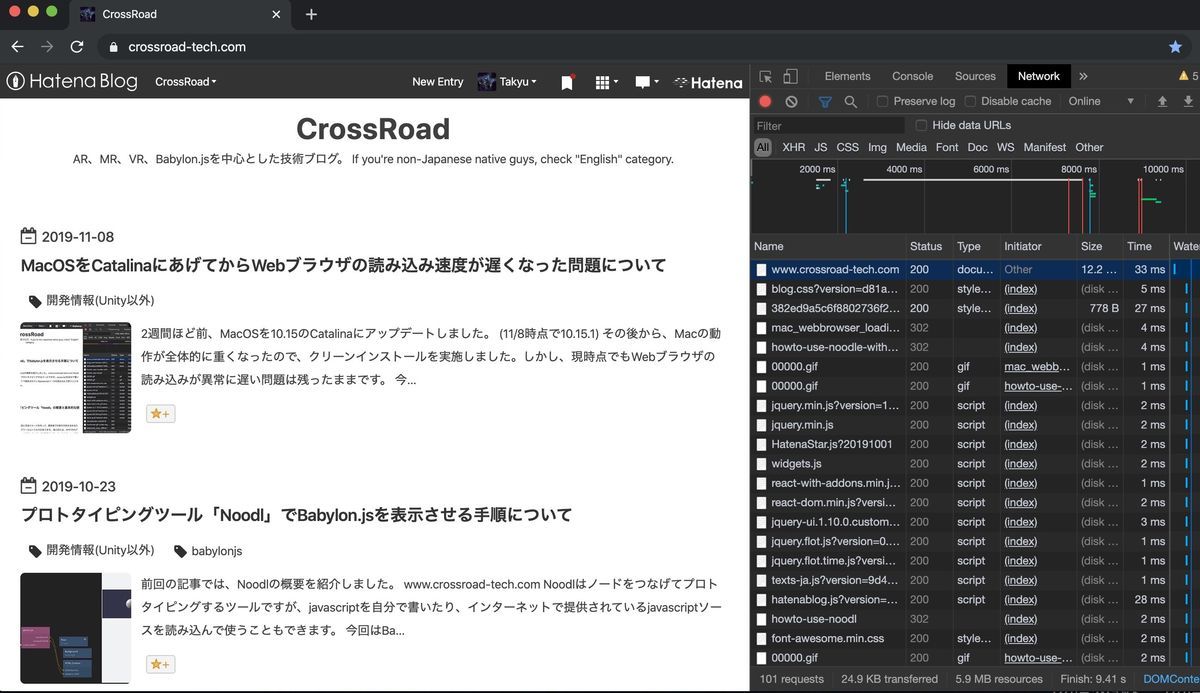Filter requests by XHR
The width and height of the screenshot is (1200, 693).
pos(793,147)
